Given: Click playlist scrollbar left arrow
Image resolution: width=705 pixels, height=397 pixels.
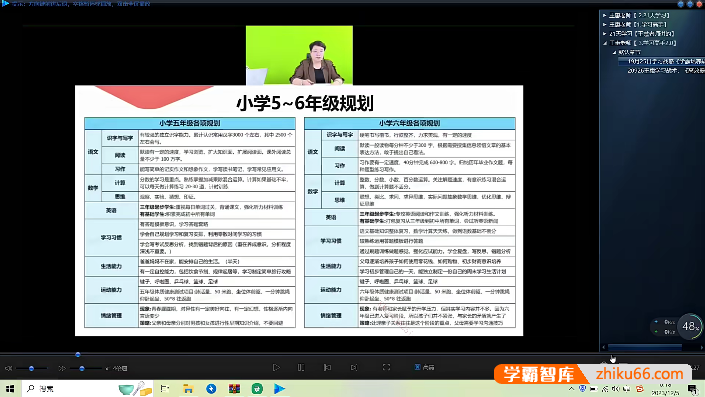Looking at the screenshot, I should (x=603, y=347).
